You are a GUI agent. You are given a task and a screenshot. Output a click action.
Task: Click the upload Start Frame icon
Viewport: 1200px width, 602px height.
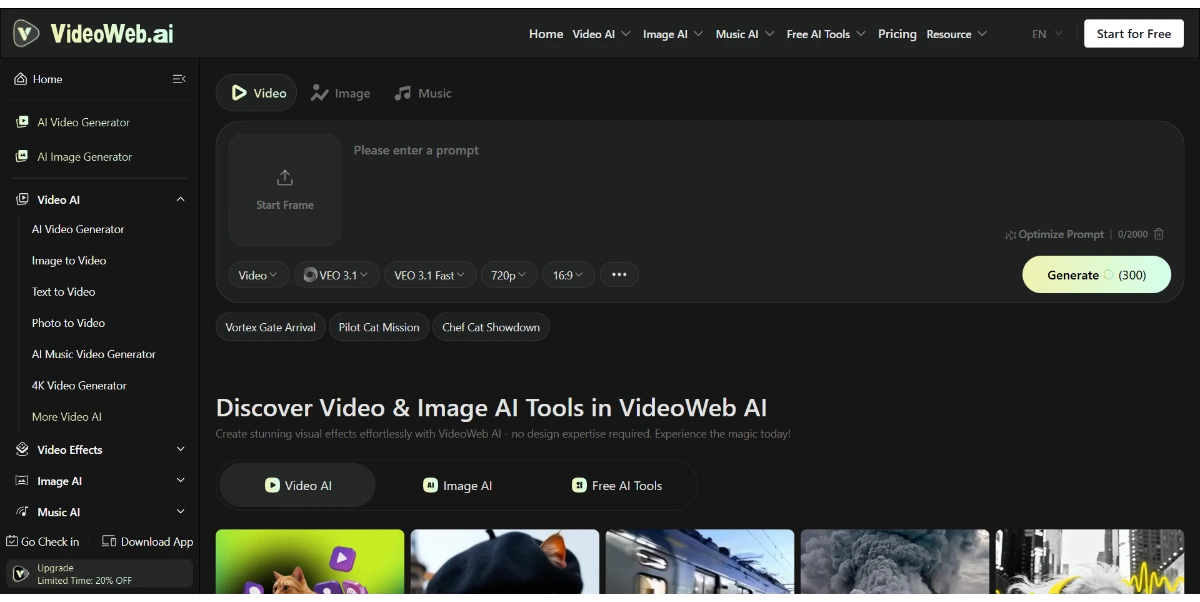tap(285, 178)
